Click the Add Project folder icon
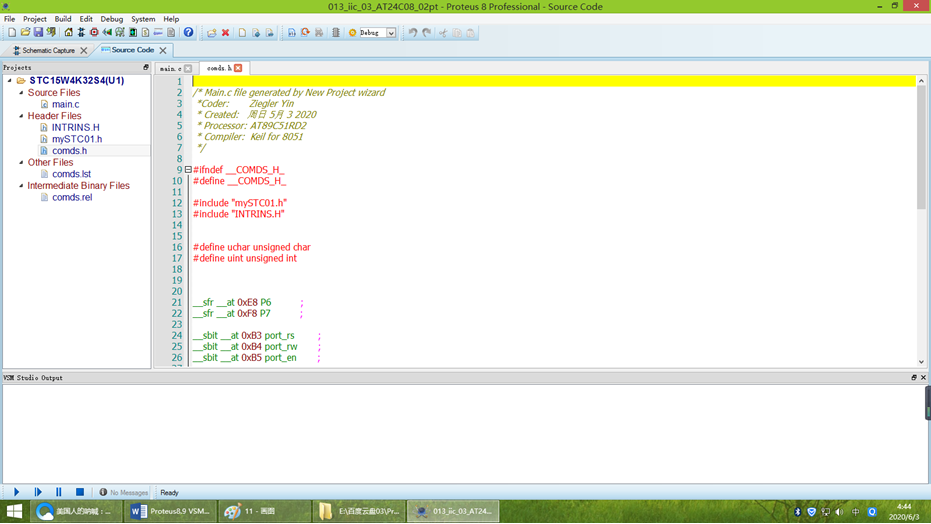This screenshot has height=524, width=931. [x=212, y=33]
